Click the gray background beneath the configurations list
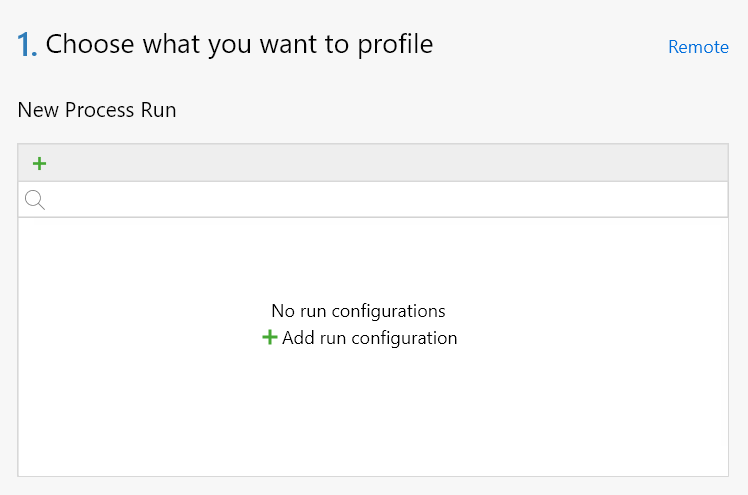Viewport: 748px width, 495px height. tap(372, 486)
